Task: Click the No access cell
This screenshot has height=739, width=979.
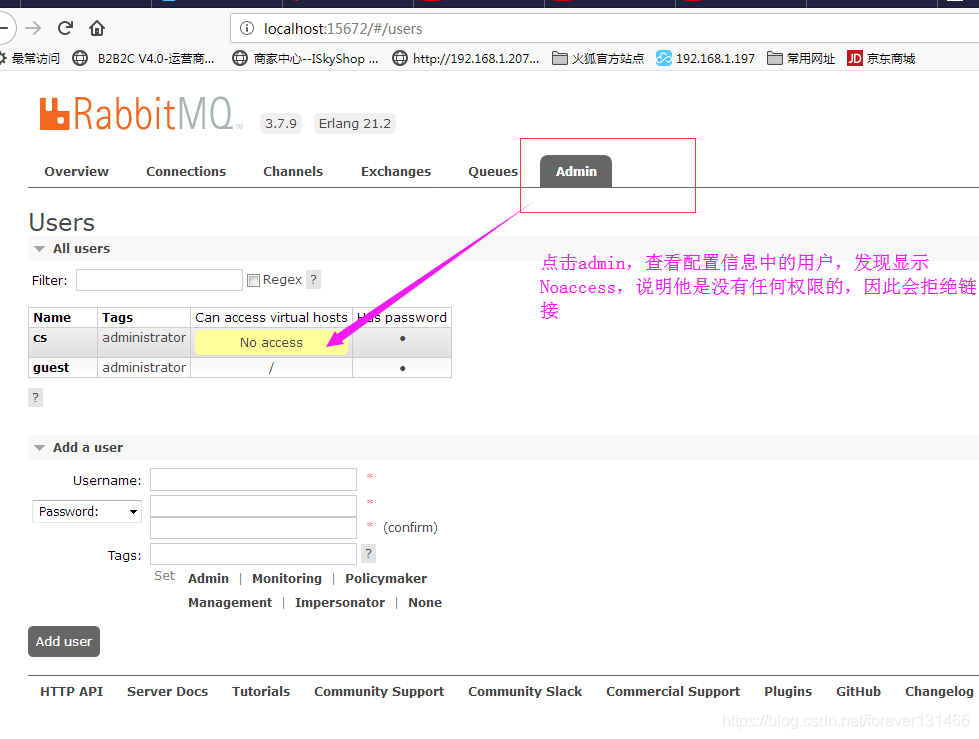Action: (271, 343)
